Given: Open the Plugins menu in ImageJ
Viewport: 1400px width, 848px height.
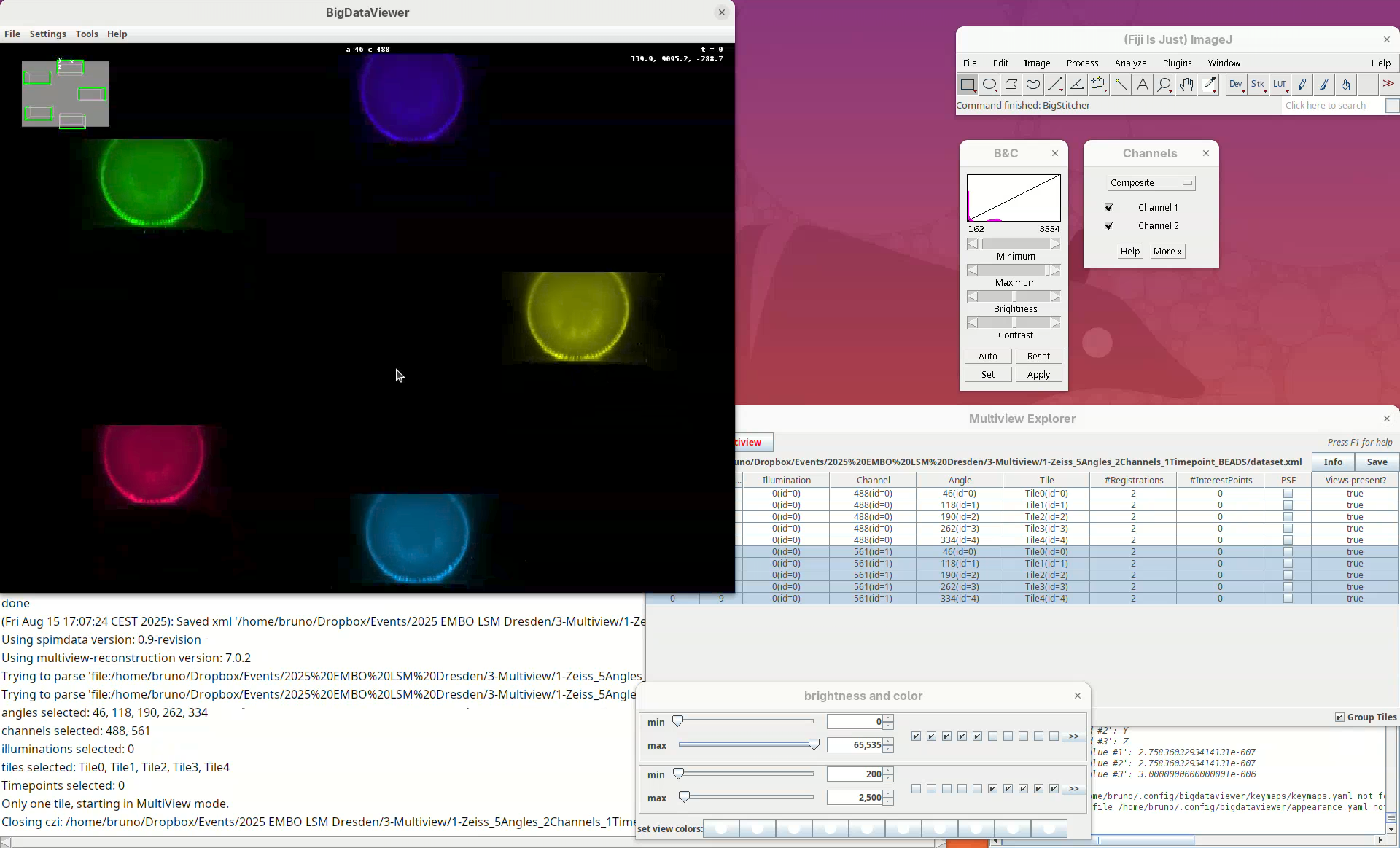Looking at the screenshot, I should click(1177, 63).
